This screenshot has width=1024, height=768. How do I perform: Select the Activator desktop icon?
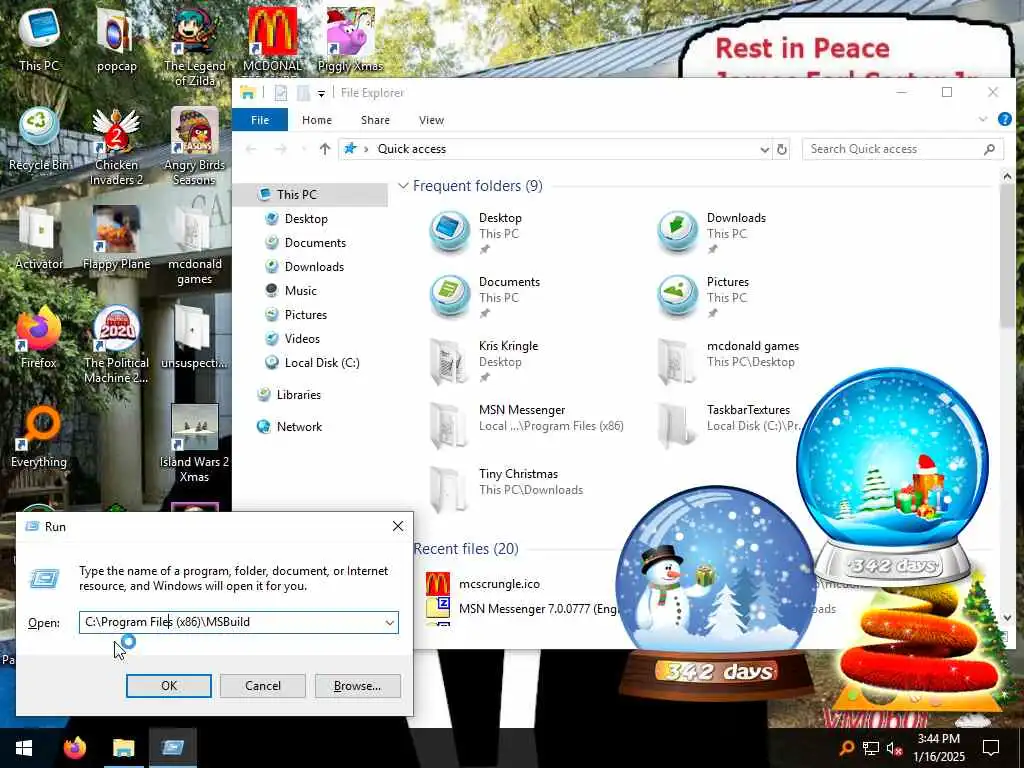click(x=39, y=238)
